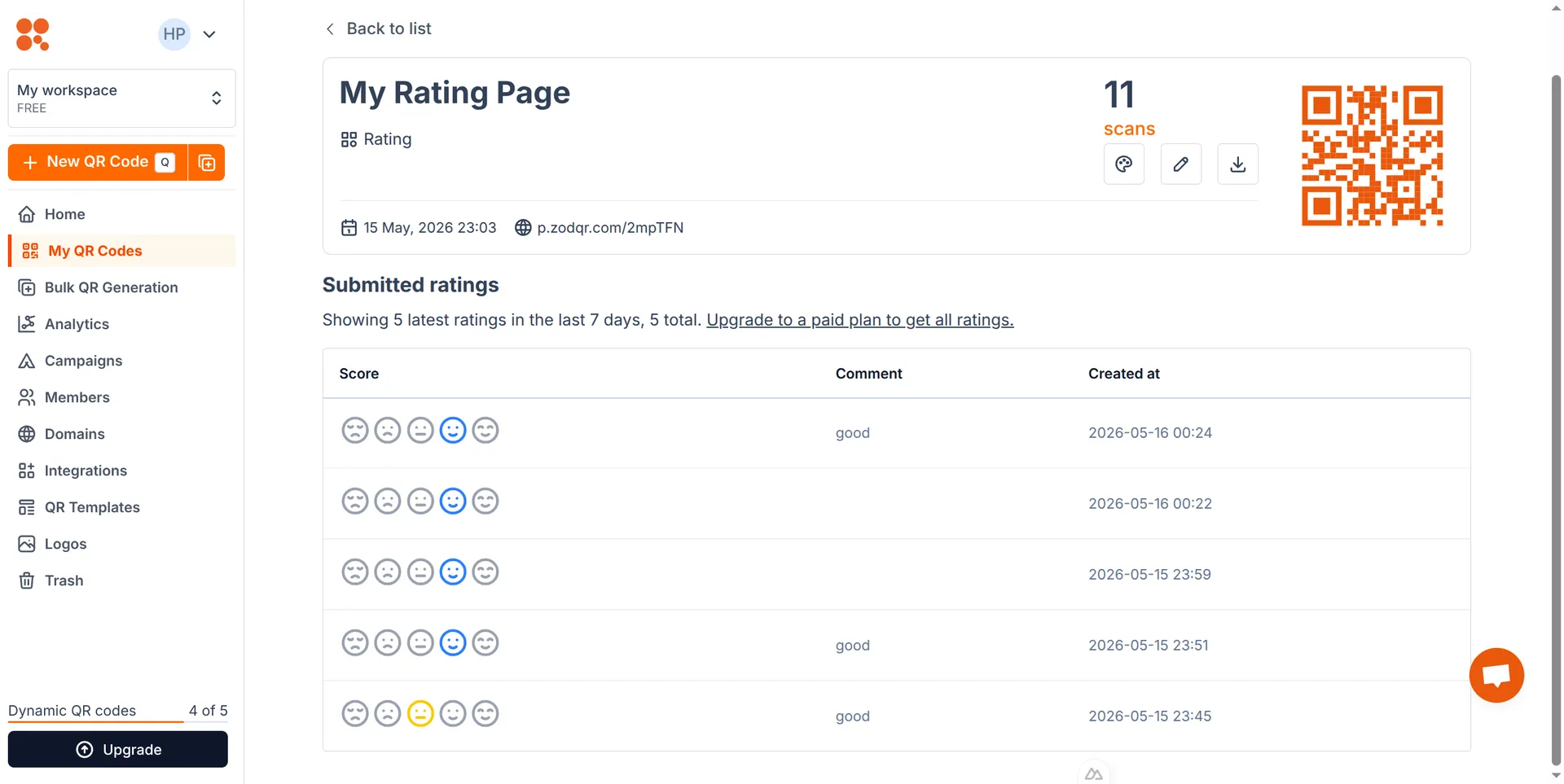Go Back to list
Viewport: 1564px width, 784px height.
click(379, 28)
